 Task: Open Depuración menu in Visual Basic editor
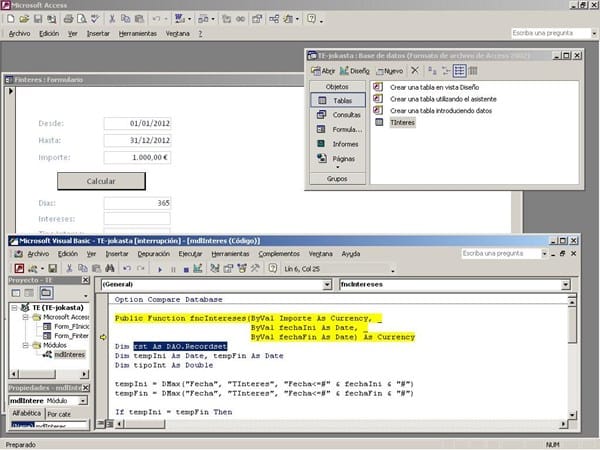click(152, 254)
